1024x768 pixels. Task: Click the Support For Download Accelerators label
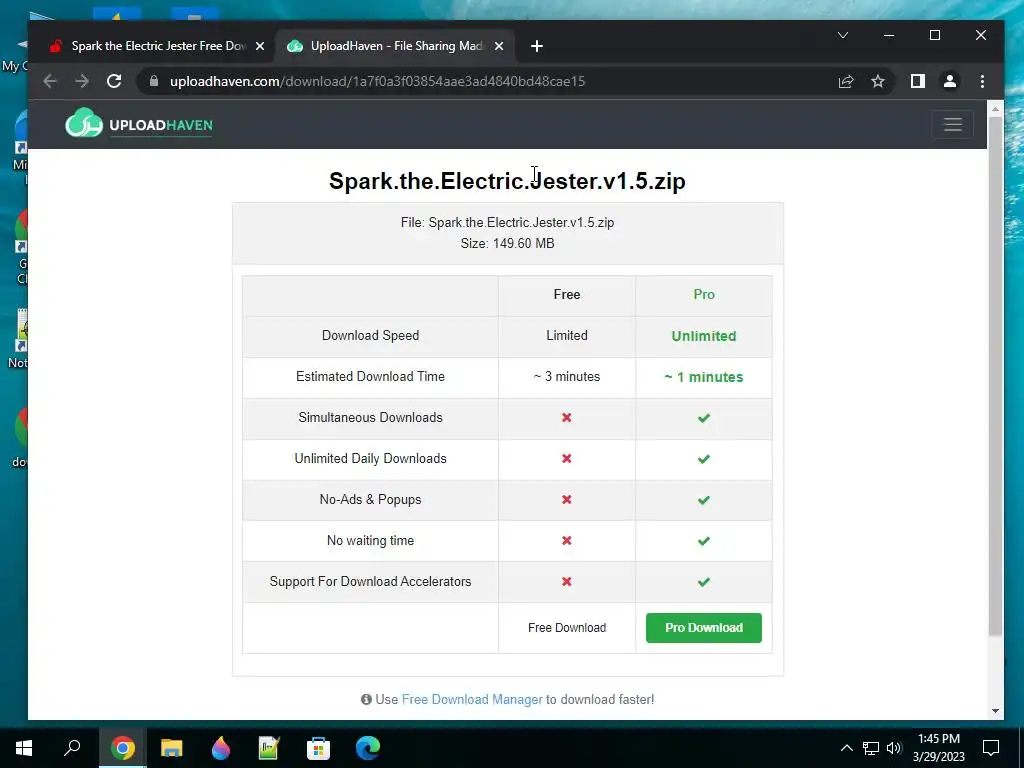coord(370,581)
